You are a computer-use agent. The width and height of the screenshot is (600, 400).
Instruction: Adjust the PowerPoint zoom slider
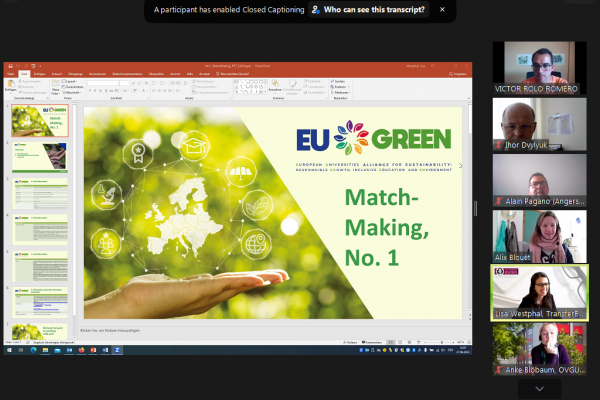click(442, 342)
